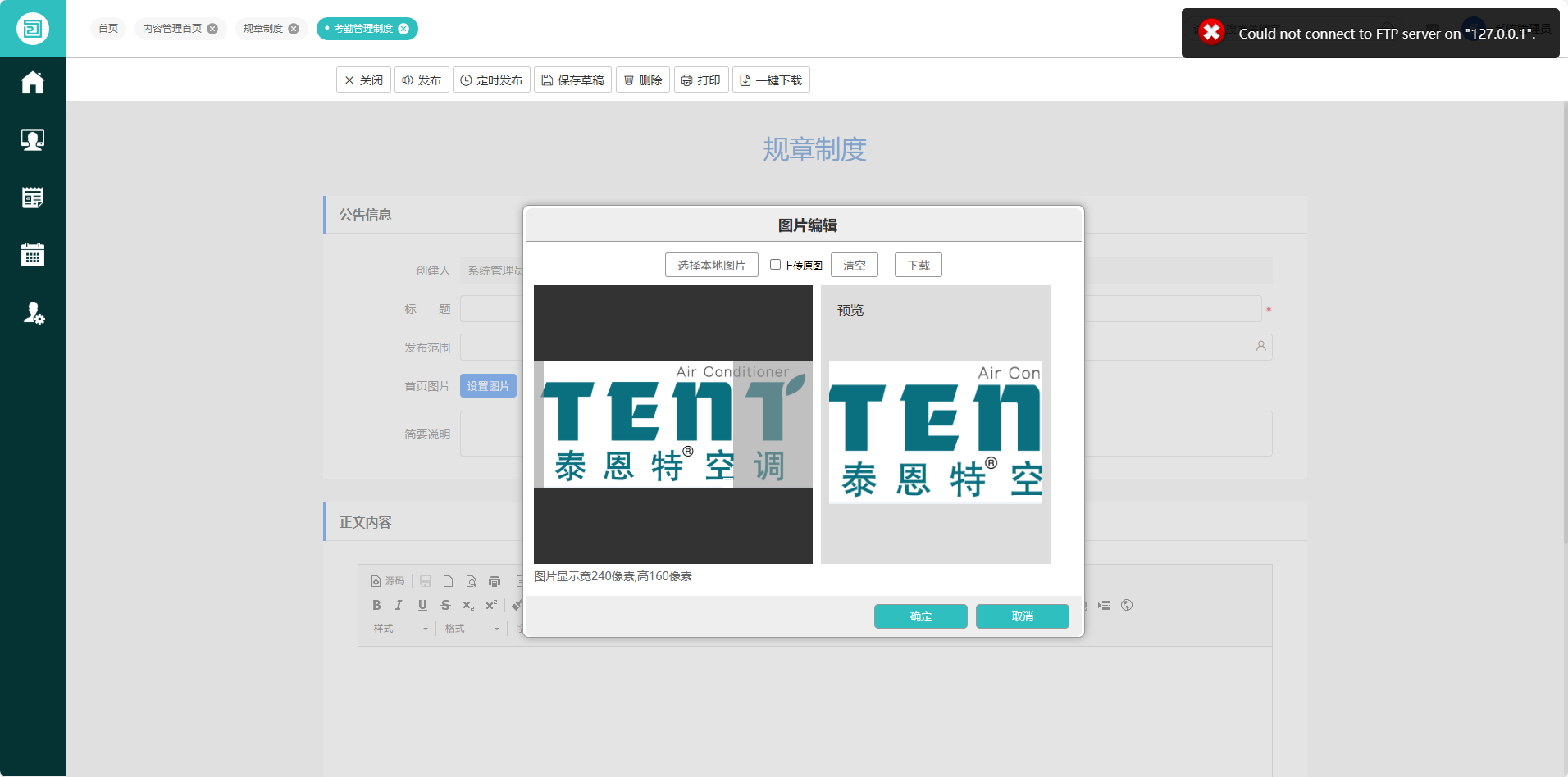1568x777 pixels.
Task: Open the user settings icon in sidebar
Action: coord(33,312)
